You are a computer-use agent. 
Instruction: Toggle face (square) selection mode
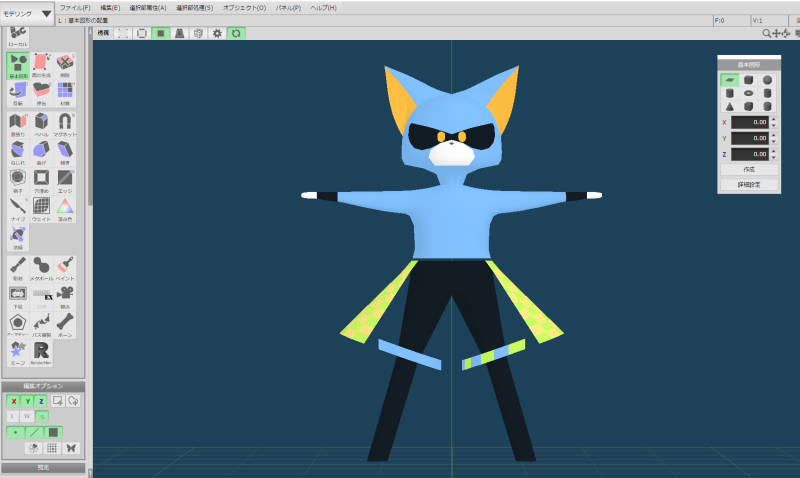click(53, 433)
